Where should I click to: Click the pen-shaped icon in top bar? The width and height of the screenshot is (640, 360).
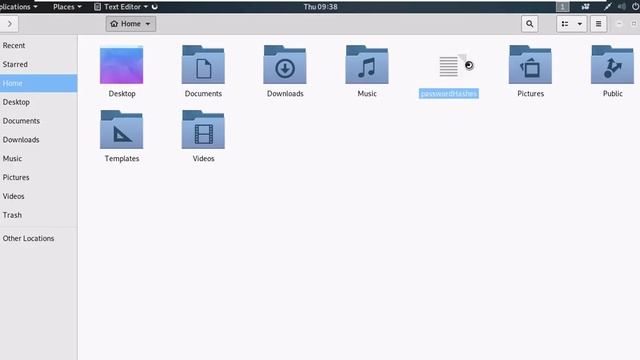tap(608, 7)
